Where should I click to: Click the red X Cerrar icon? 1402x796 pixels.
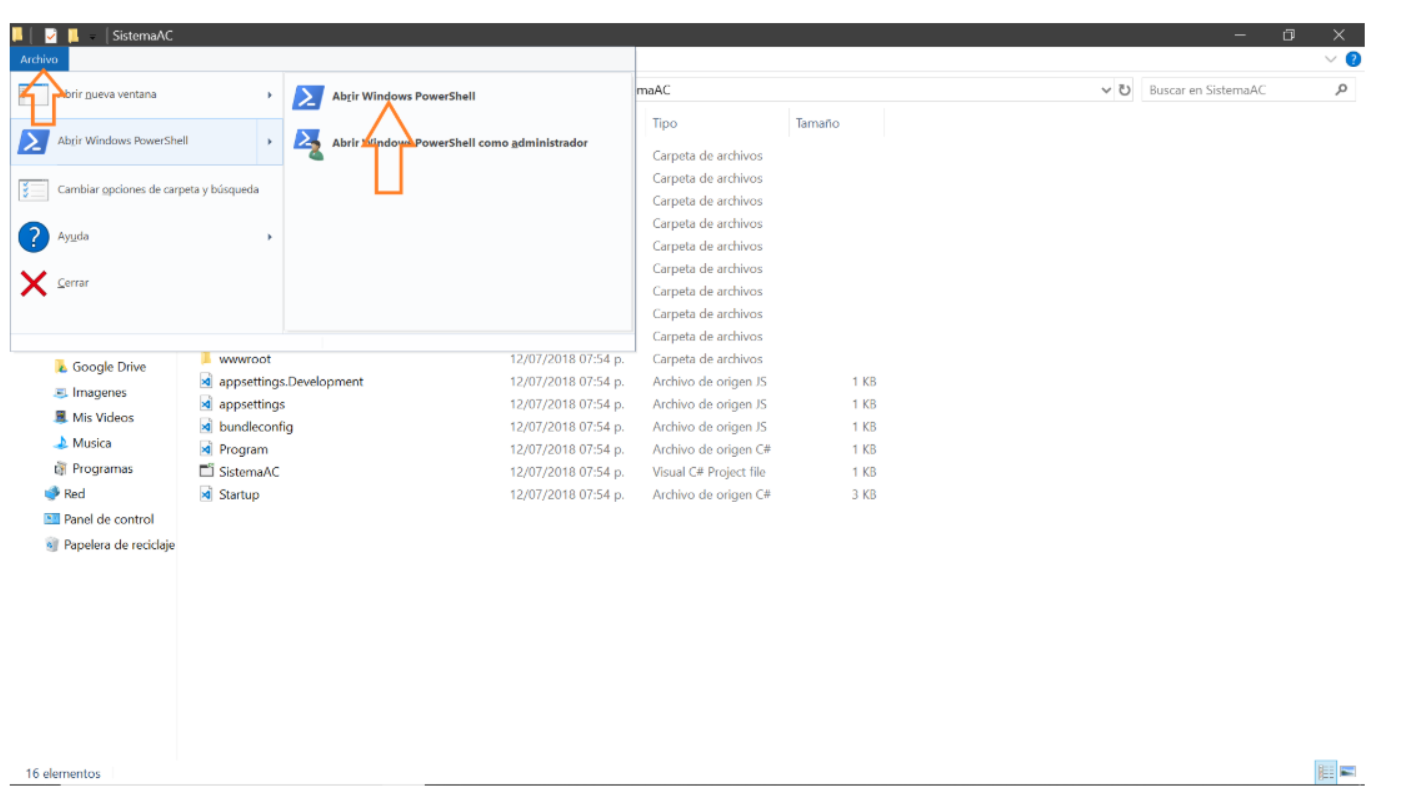click(33, 284)
